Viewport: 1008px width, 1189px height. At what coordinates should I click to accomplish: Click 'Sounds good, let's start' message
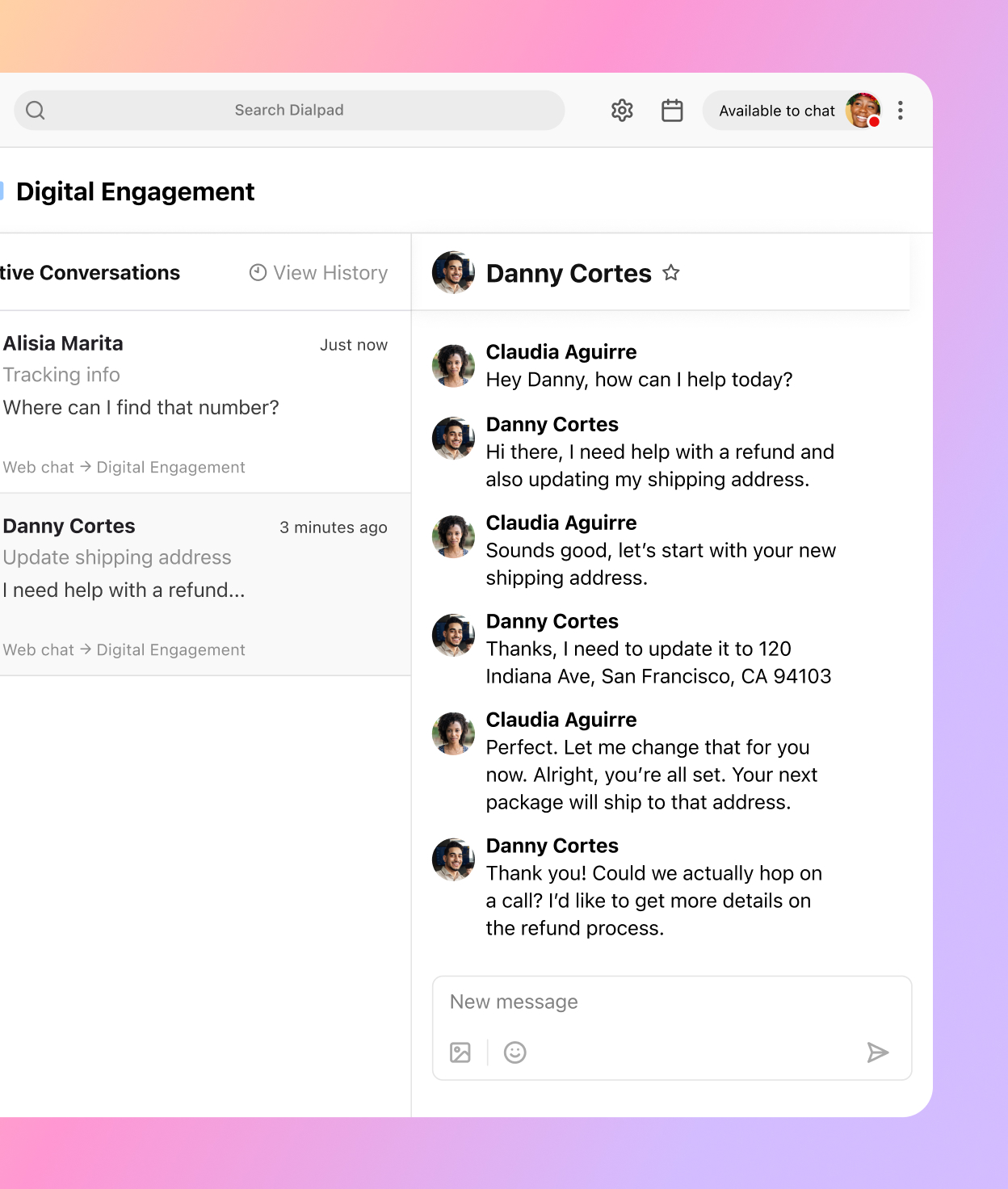(x=661, y=564)
